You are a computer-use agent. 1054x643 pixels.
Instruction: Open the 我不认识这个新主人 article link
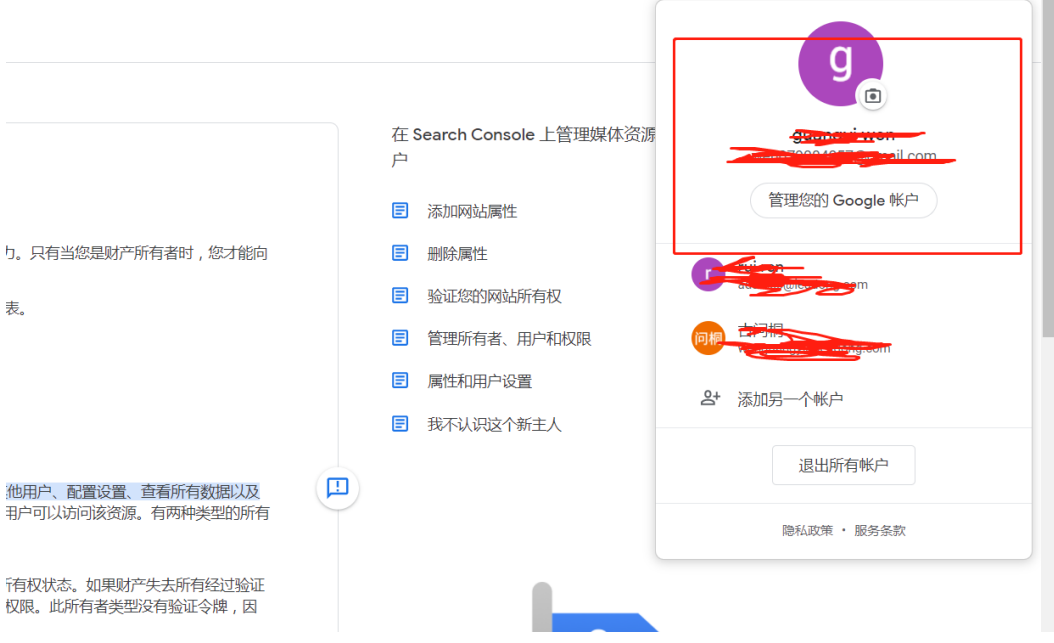click(494, 424)
